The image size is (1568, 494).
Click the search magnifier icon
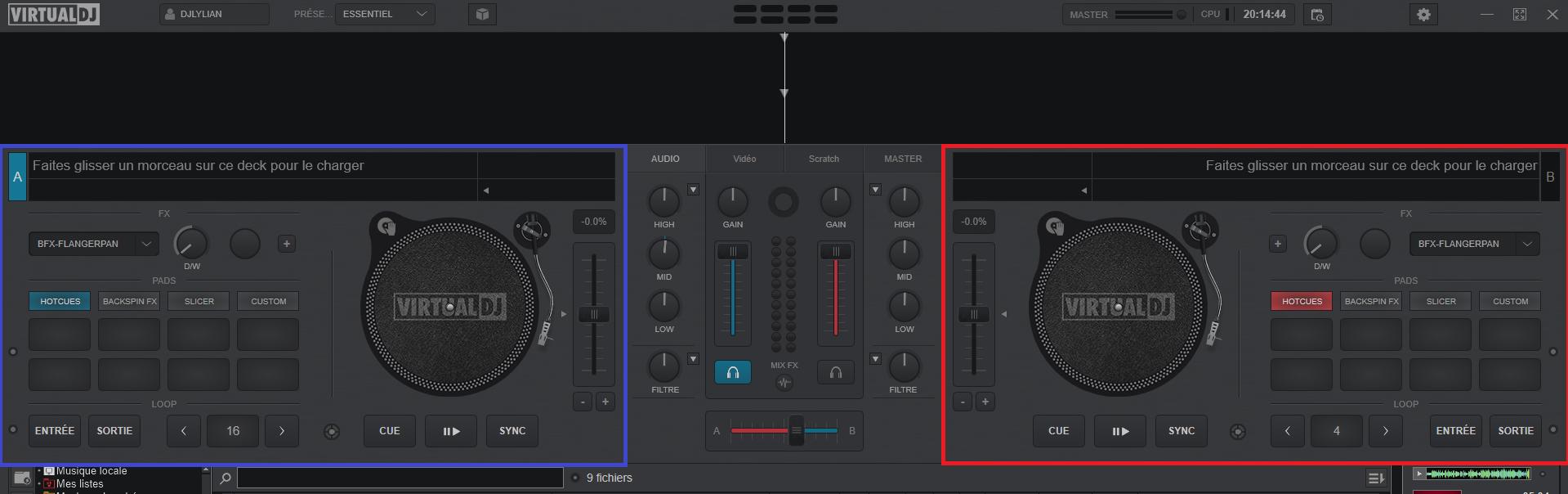coord(226,478)
